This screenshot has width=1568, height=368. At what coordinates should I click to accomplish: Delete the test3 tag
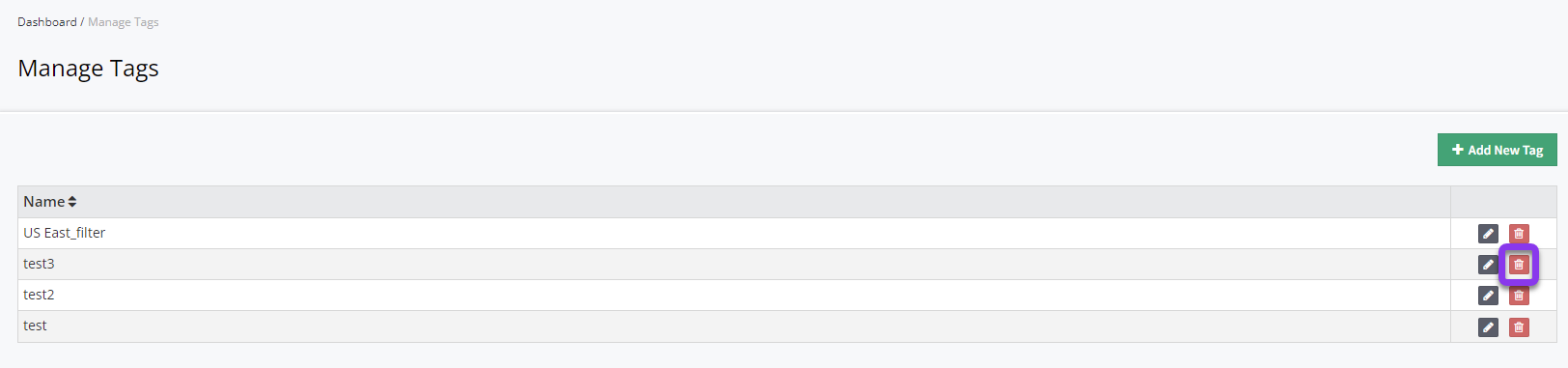point(1519,265)
